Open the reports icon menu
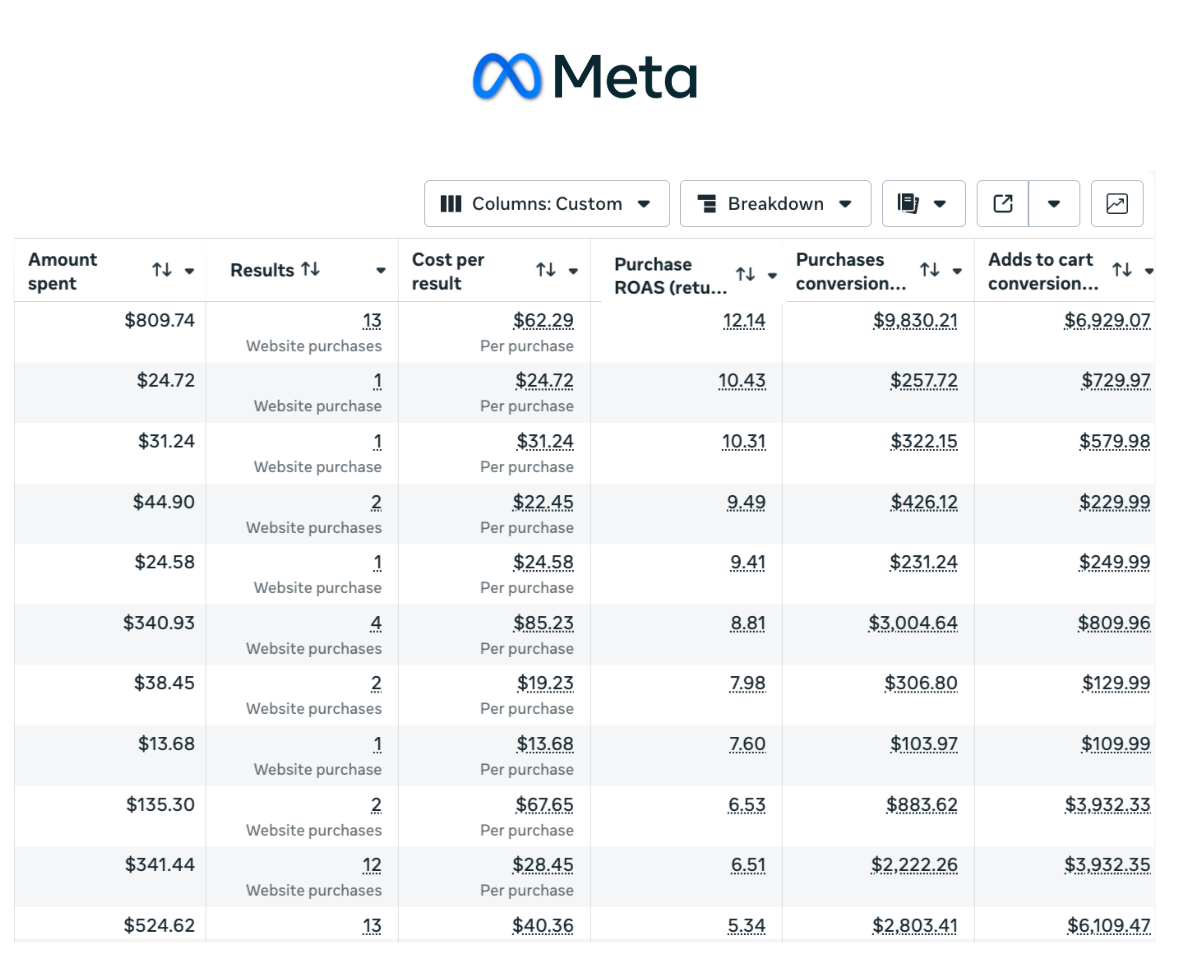This screenshot has height=956, width=1178. pos(923,204)
